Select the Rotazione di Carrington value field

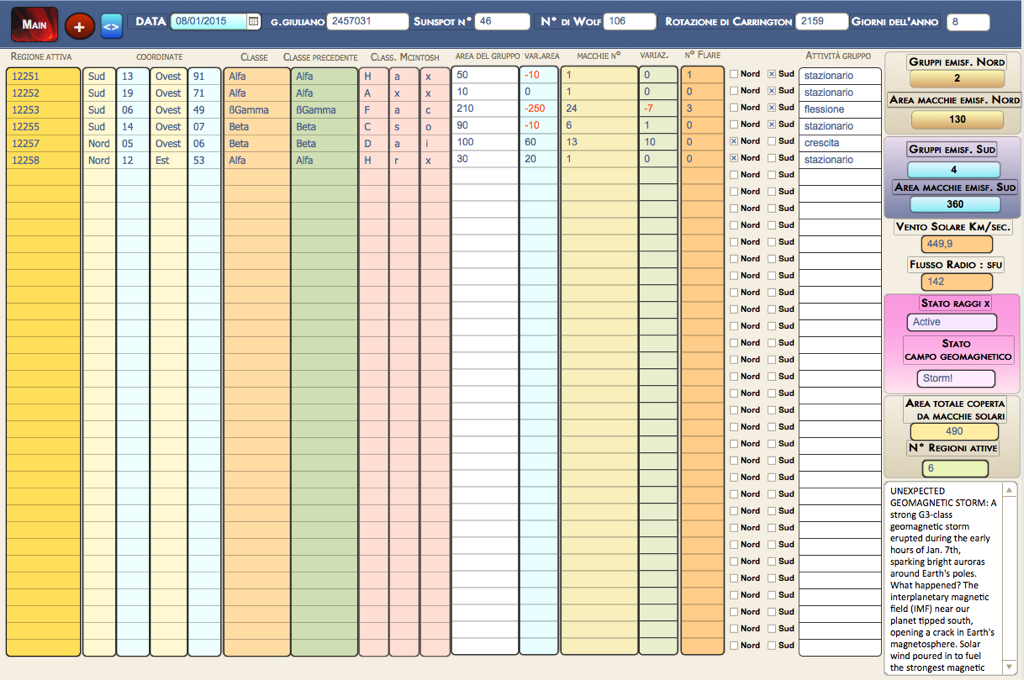[x=821, y=21]
